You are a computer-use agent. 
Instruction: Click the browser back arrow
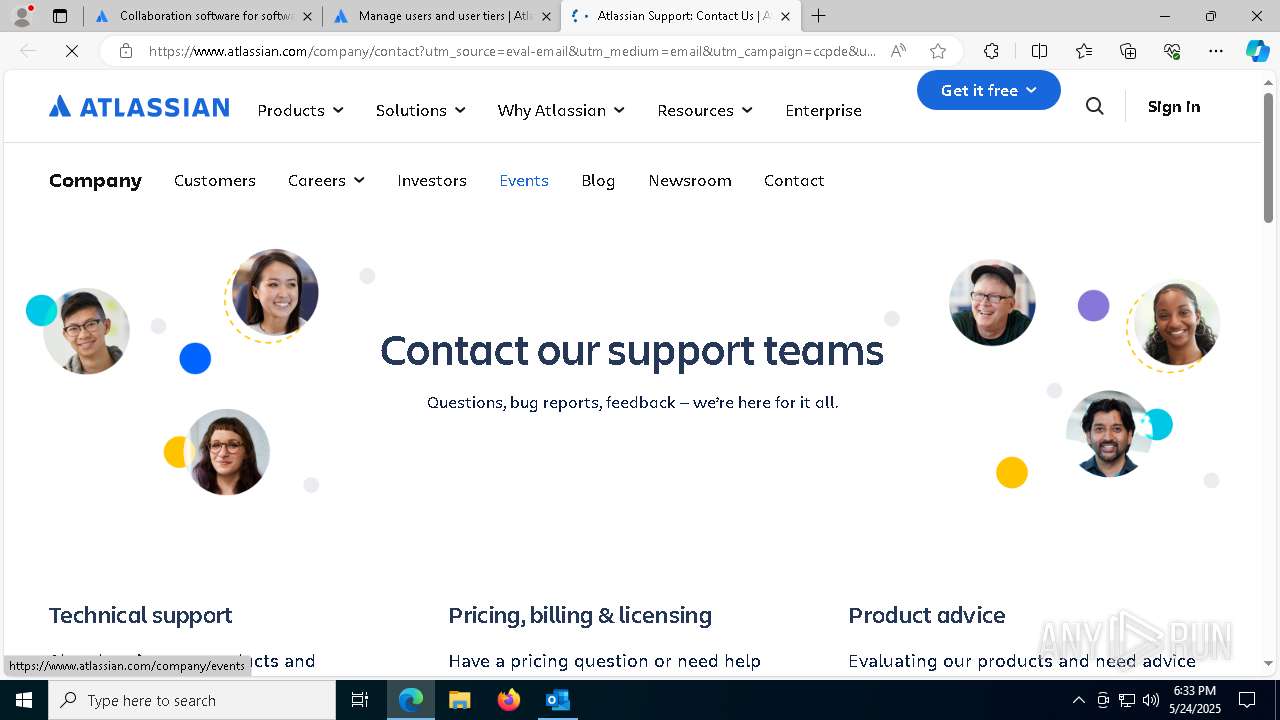[x=28, y=51]
